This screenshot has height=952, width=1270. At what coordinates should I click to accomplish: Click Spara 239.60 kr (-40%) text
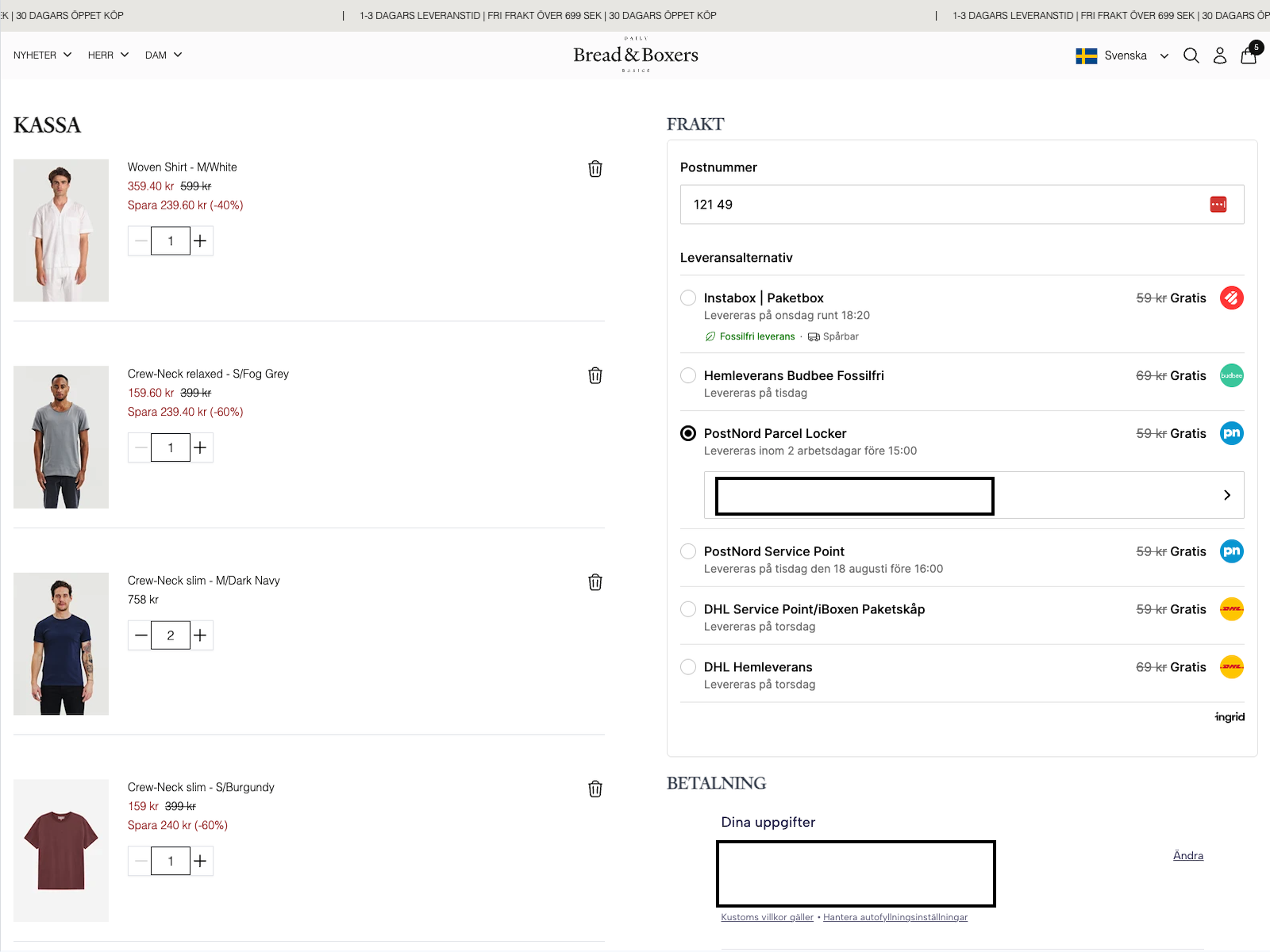point(186,205)
